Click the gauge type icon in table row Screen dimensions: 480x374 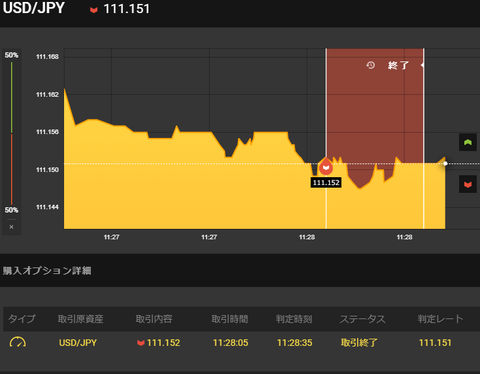(x=18, y=342)
